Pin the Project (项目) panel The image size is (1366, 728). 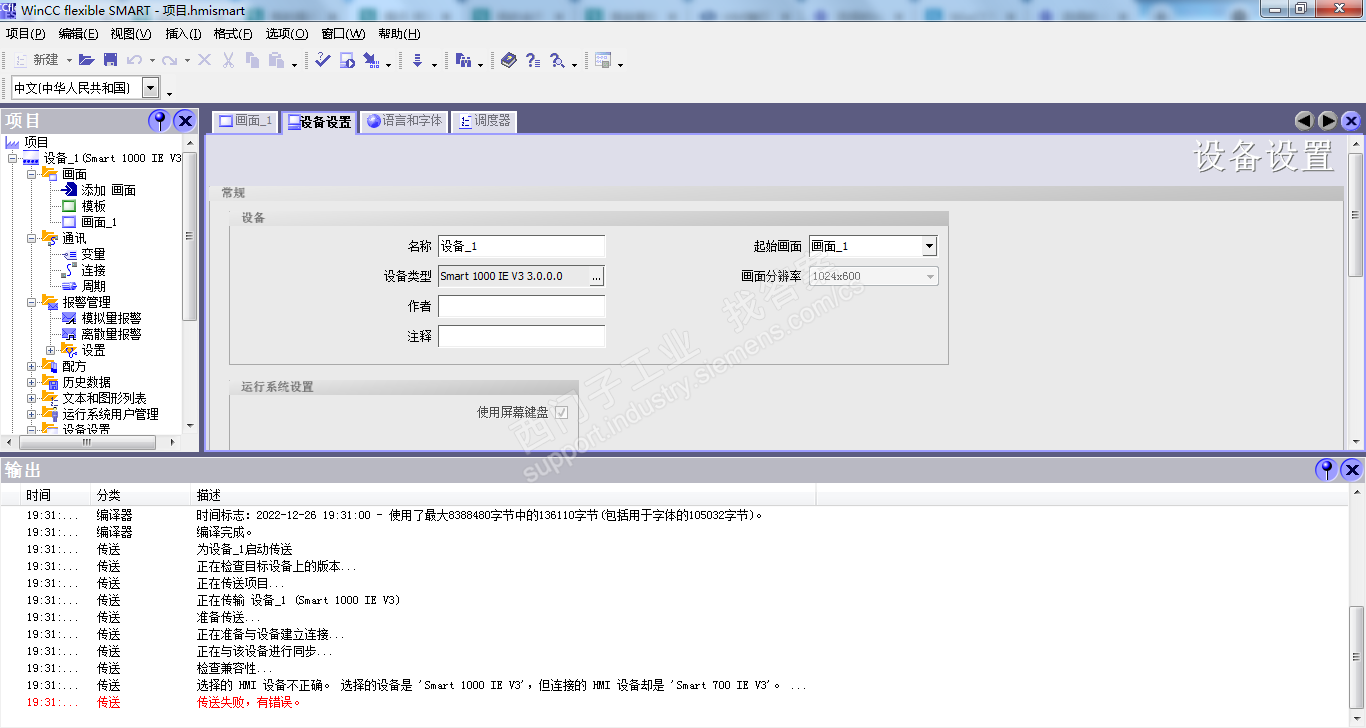click(159, 121)
